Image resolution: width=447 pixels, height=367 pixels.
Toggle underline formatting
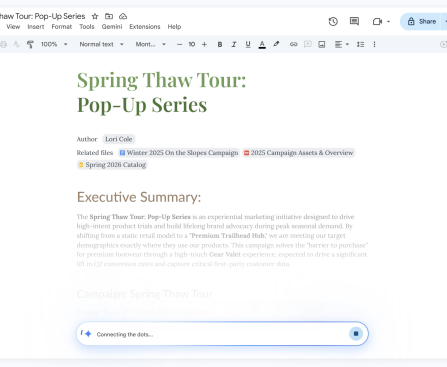248,44
